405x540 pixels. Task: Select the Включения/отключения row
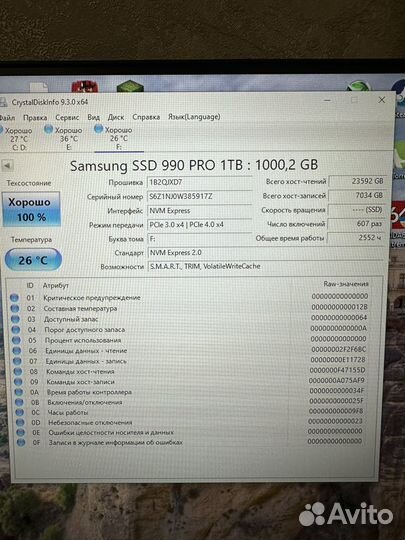click(x=189, y=402)
